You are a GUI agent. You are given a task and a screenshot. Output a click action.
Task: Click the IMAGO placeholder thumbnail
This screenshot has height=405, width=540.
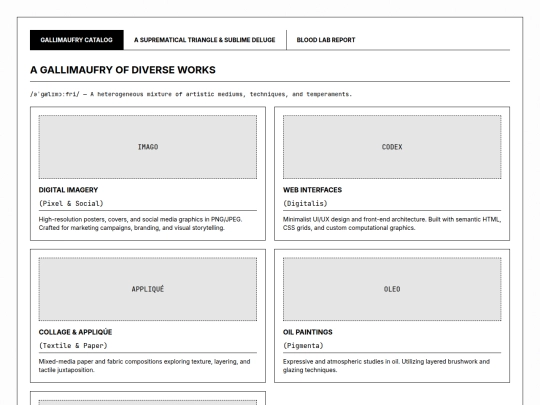(x=148, y=147)
